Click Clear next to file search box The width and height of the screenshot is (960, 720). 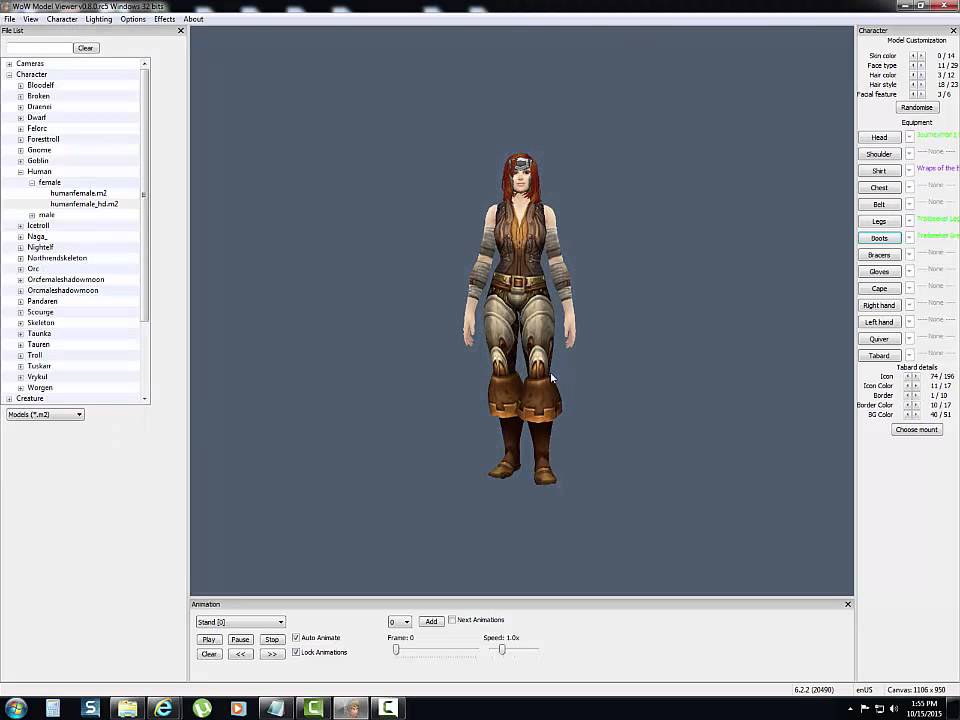[86, 48]
